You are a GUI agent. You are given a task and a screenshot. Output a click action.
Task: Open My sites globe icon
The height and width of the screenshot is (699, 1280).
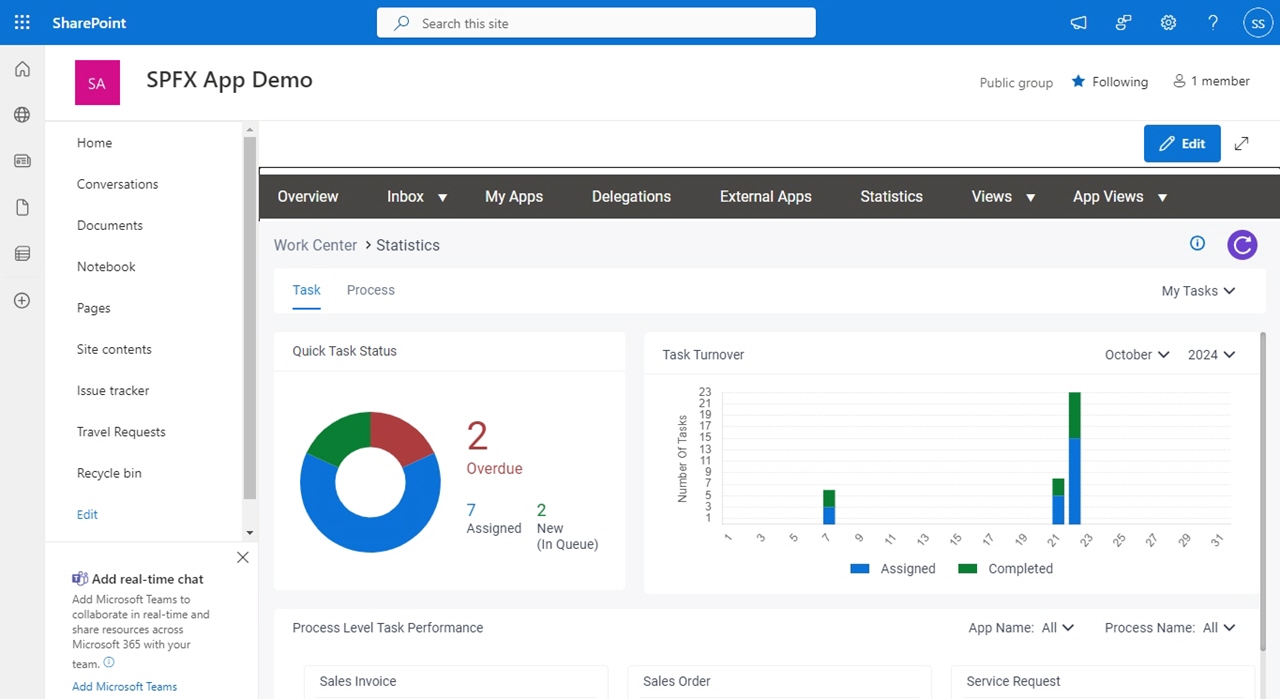coord(22,115)
